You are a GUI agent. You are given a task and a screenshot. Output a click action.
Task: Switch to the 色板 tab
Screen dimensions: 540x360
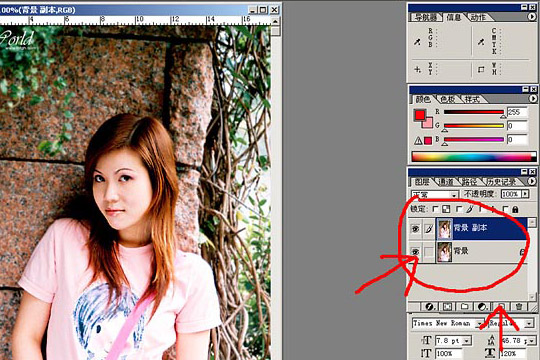tap(447, 100)
